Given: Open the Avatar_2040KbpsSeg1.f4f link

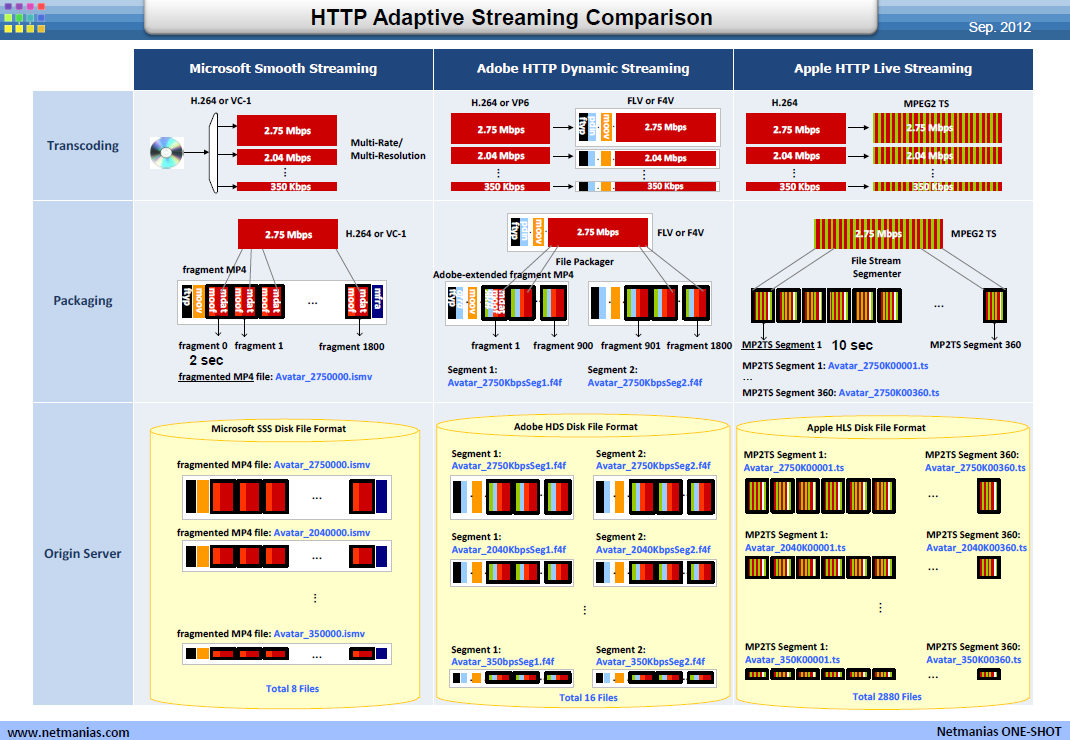Looking at the screenshot, I should tap(509, 550).
